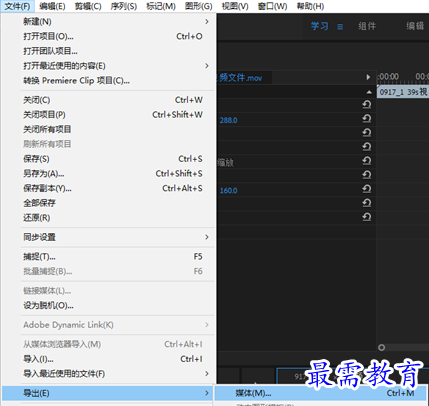Choose 打开团队项目...
429x406 pixels.
click(x=108, y=51)
